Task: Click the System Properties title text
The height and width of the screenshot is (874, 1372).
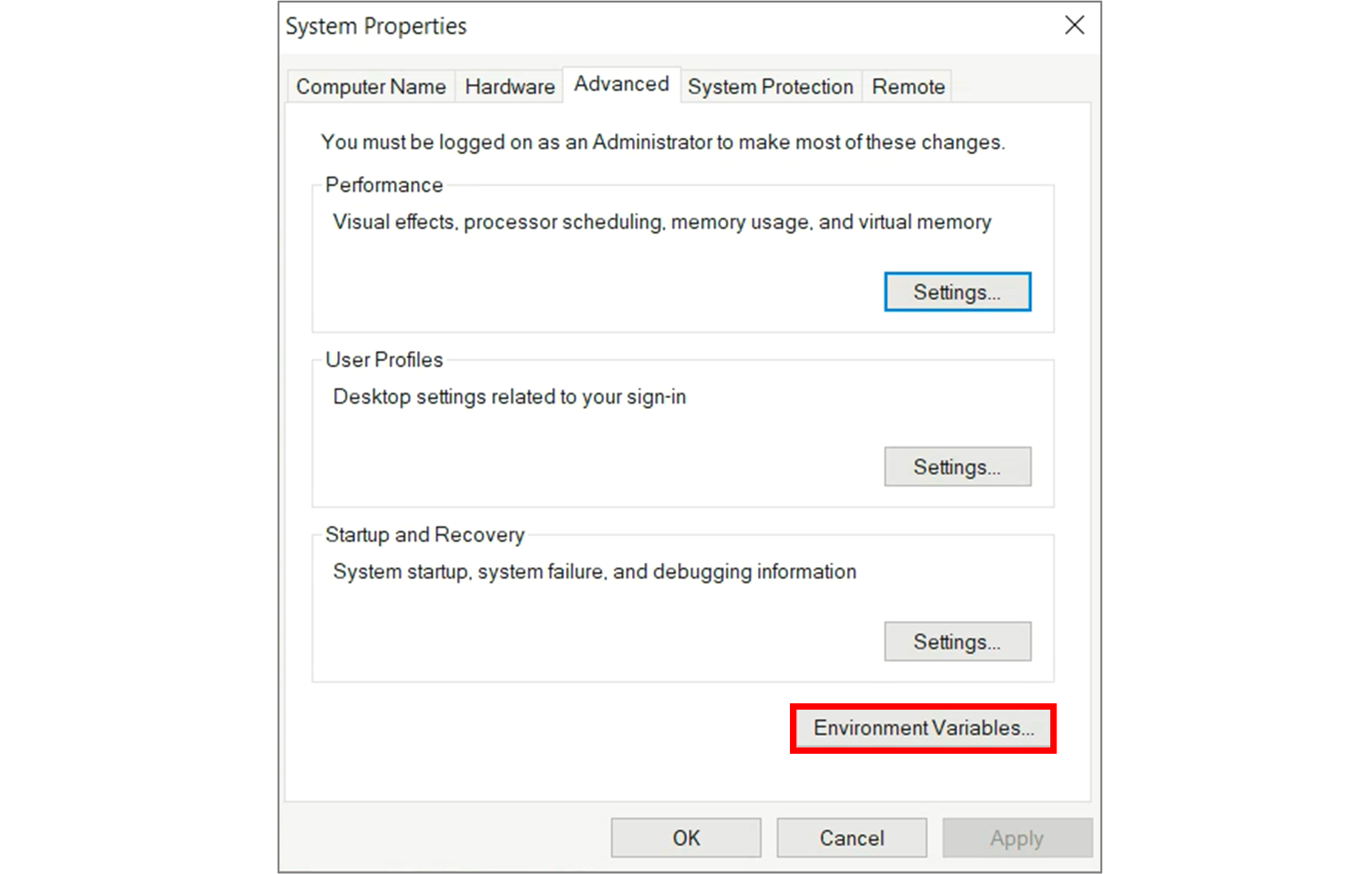Action: click(376, 26)
